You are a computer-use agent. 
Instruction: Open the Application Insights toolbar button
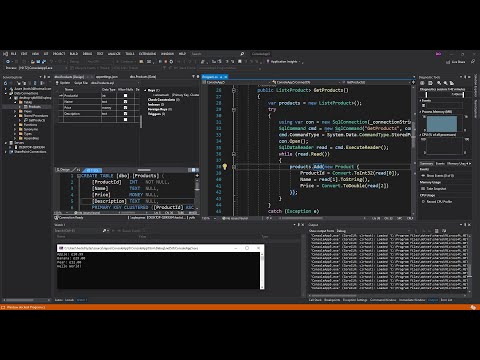pos(284,62)
